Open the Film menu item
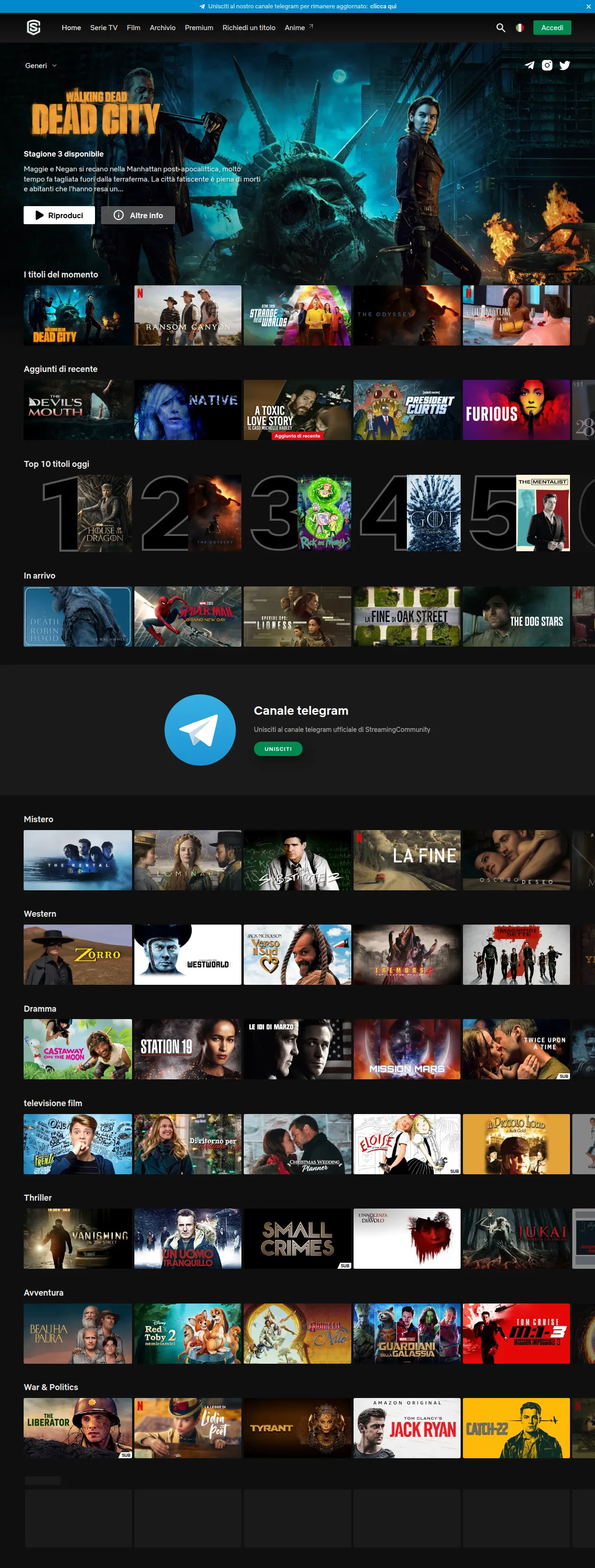The image size is (595, 1568). tap(133, 27)
